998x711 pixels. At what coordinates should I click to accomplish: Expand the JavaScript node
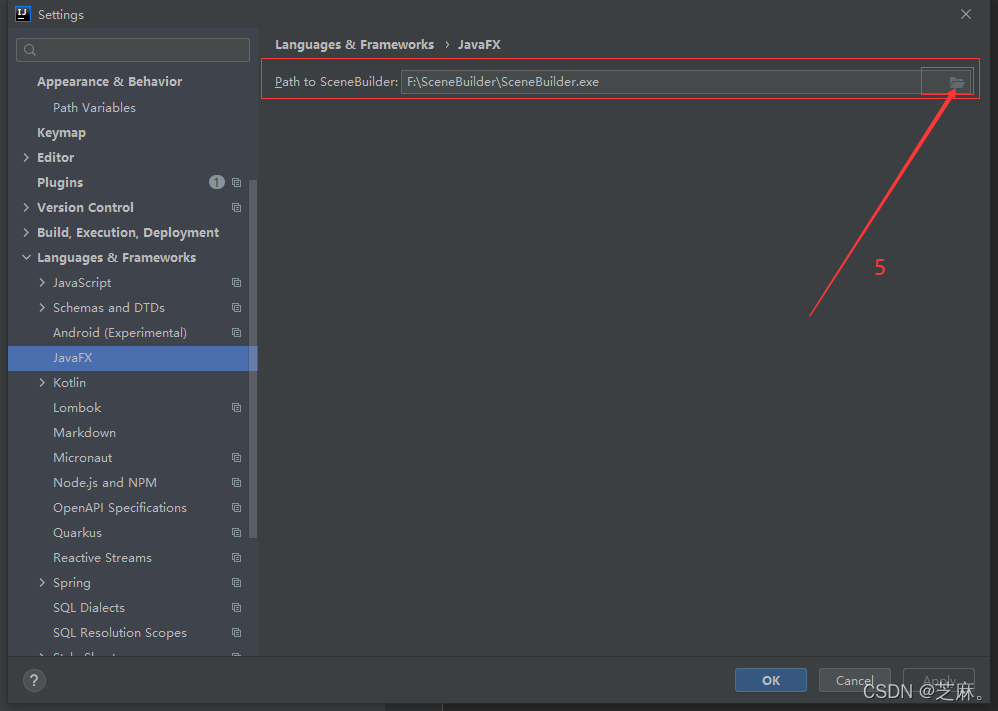(42, 283)
